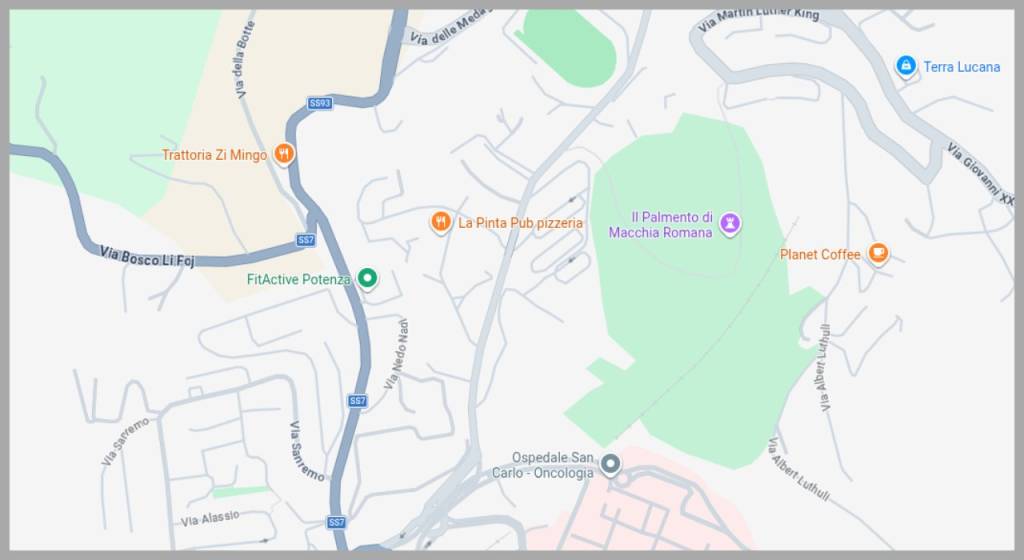
Task: Open the FitActive Potenza text label
Action: point(298,279)
